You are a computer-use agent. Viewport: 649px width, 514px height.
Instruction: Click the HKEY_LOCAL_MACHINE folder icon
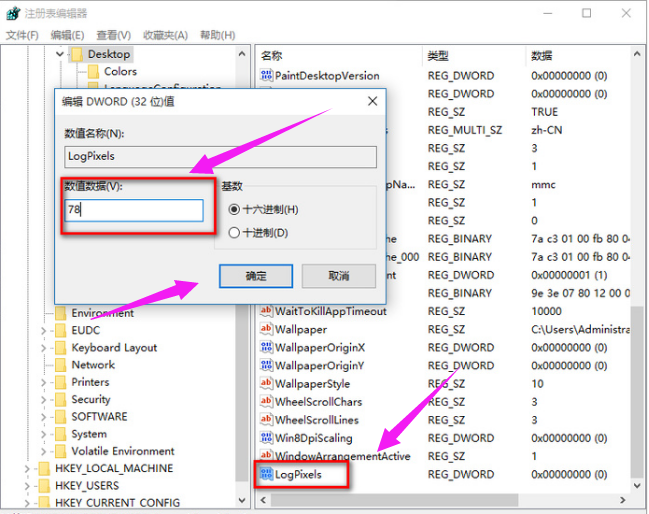[43, 468]
